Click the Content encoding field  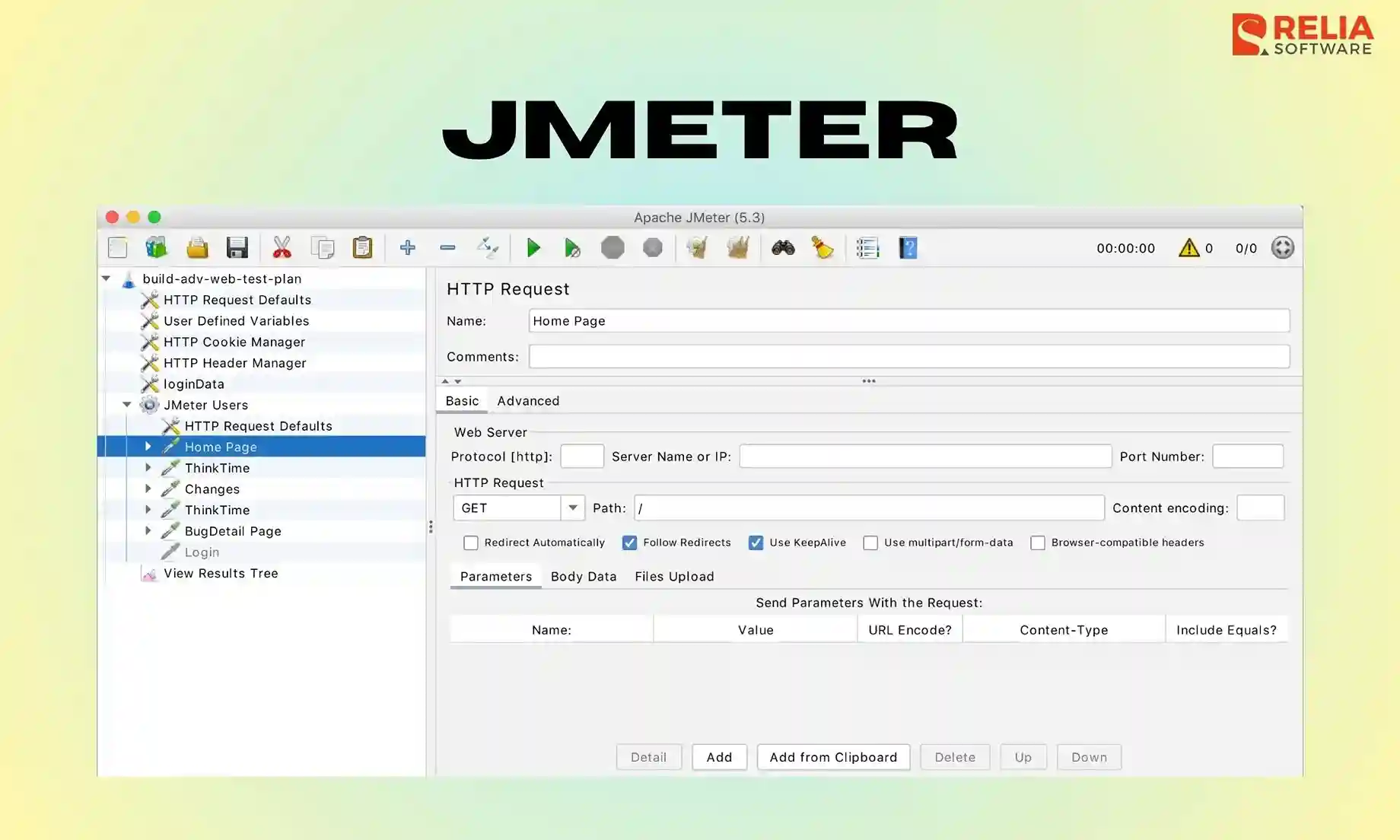coord(1260,508)
